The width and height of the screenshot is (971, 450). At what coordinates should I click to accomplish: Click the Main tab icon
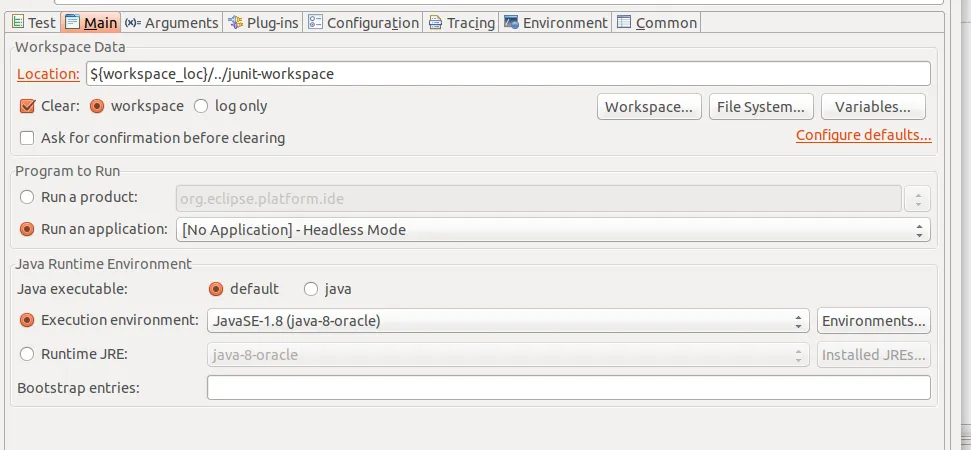(x=73, y=22)
